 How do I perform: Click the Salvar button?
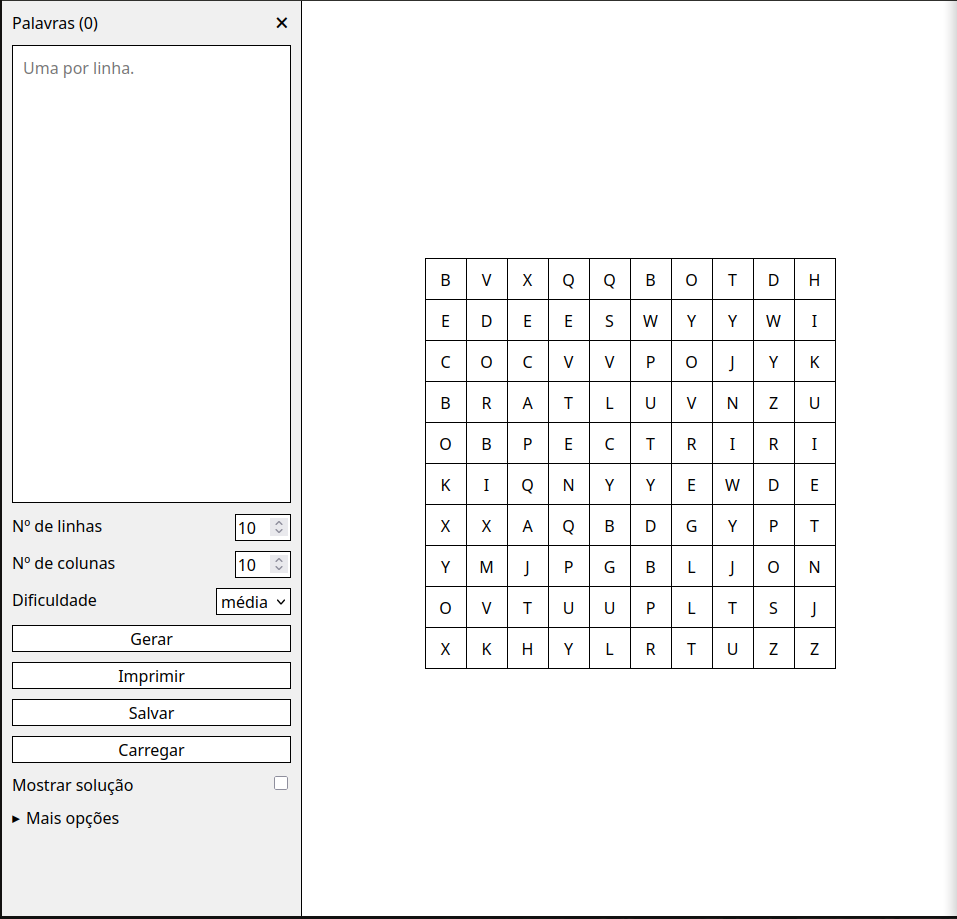pos(151,713)
